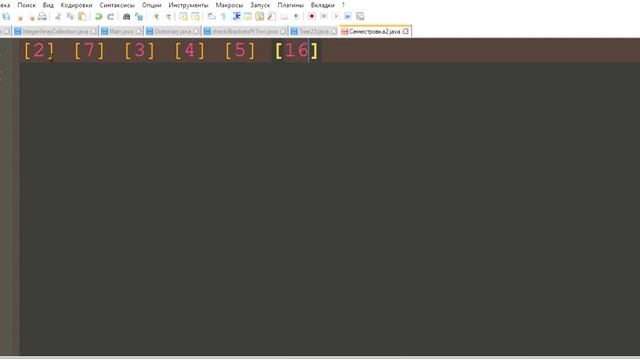Toggle the Indent Guide toolbar icon
This screenshot has height=360, width=640.
coord(236,16)
